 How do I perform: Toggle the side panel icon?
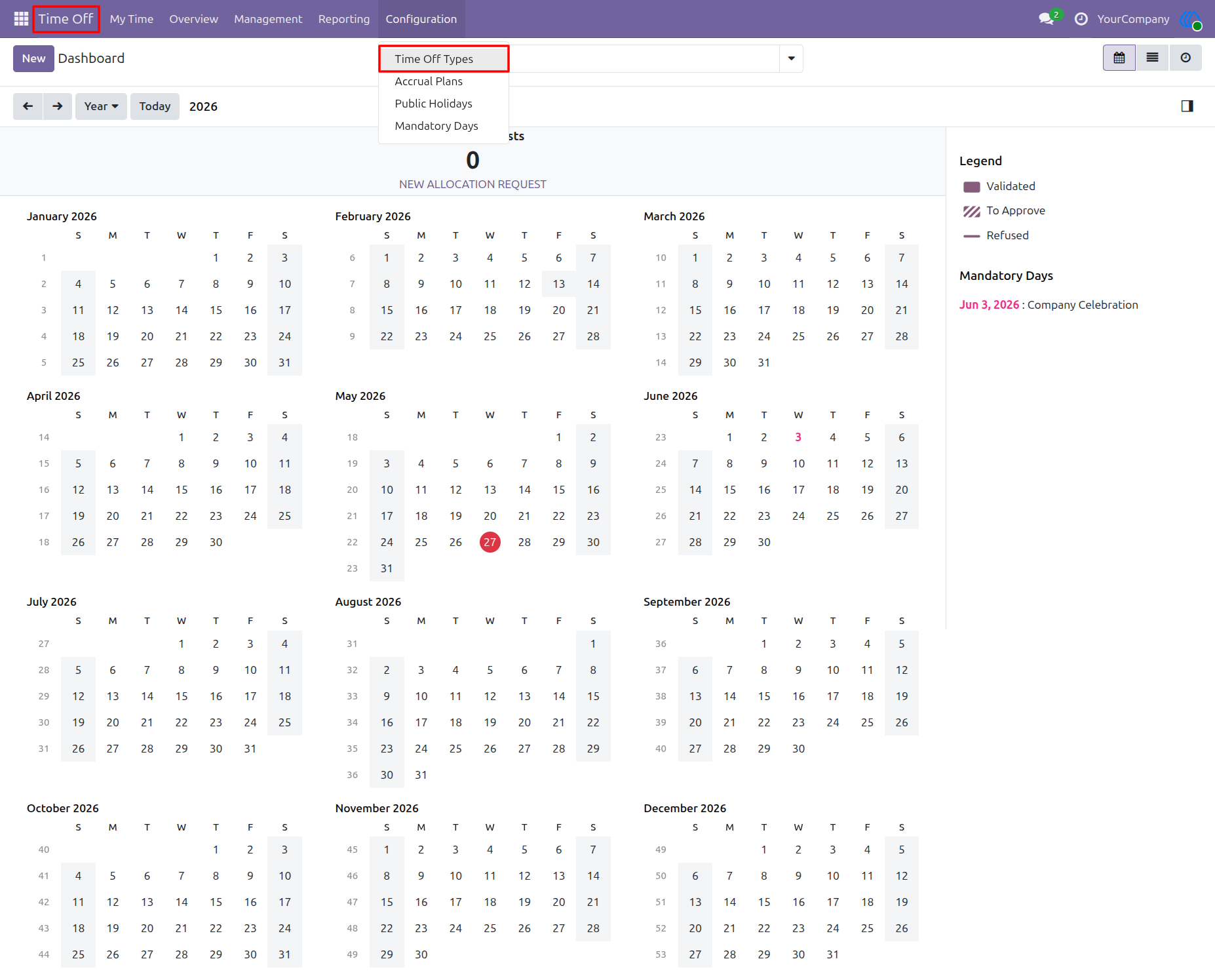(1187, 106)
